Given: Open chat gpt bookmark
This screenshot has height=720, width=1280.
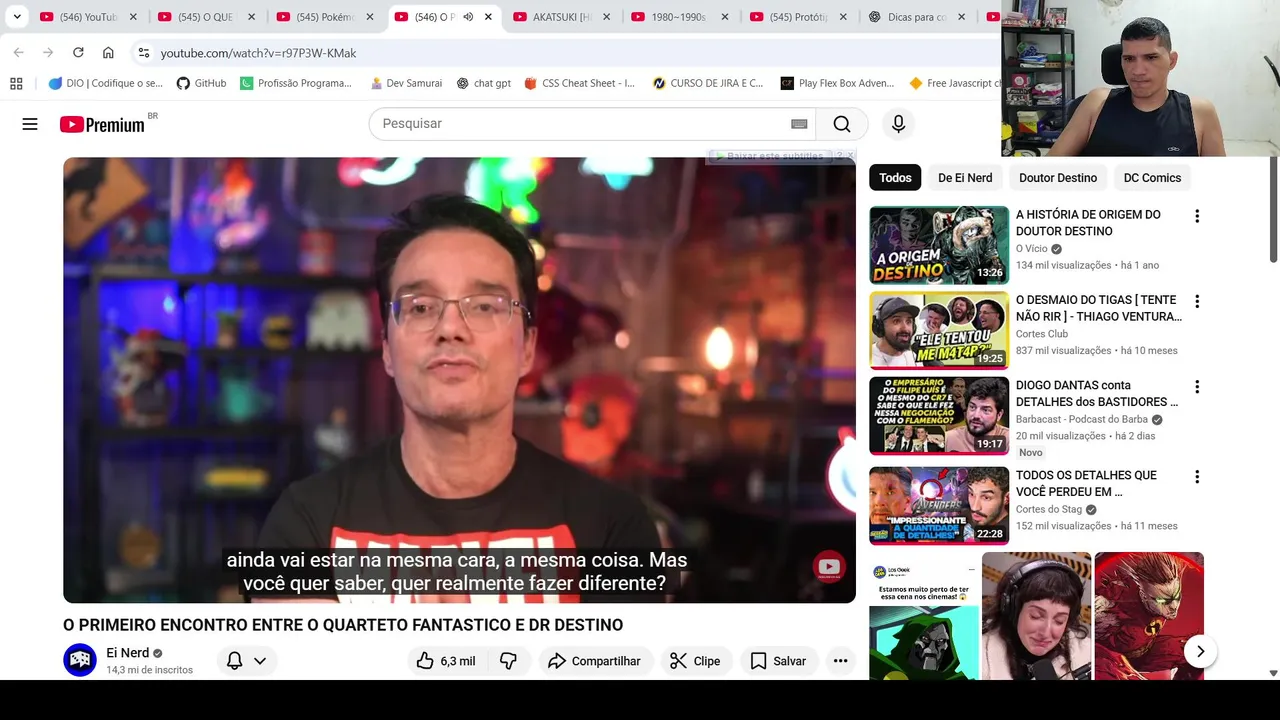Looking at the screenshot, I should tap(483, 83).
